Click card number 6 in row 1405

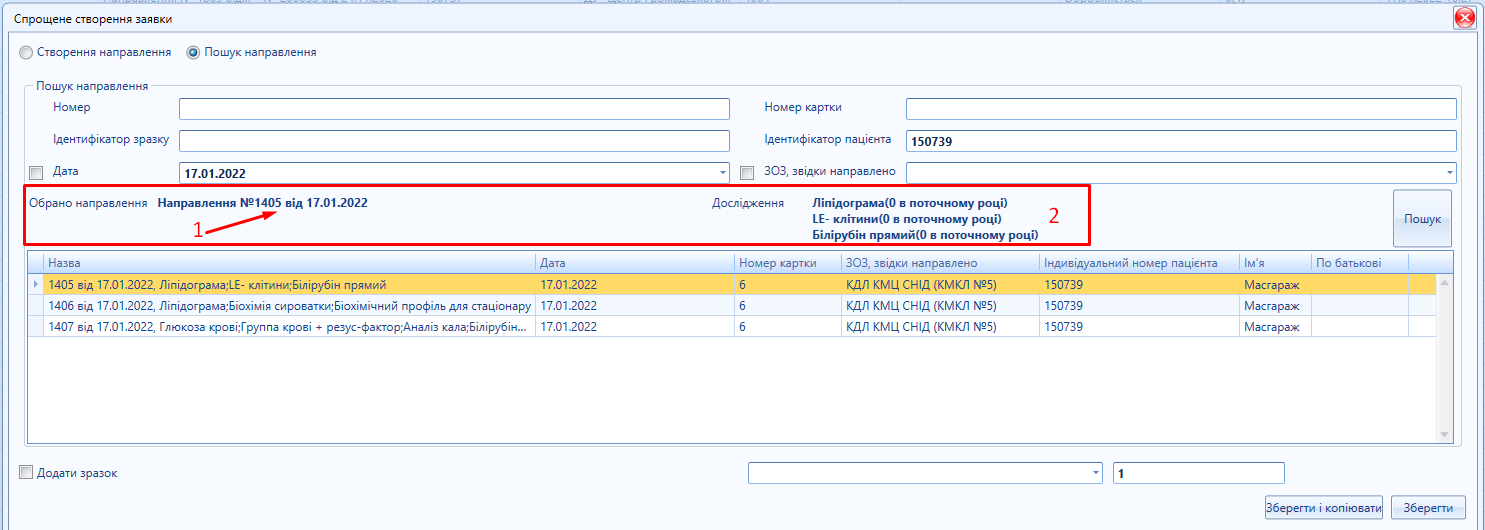pyautogui.click(x=787, y=284)
